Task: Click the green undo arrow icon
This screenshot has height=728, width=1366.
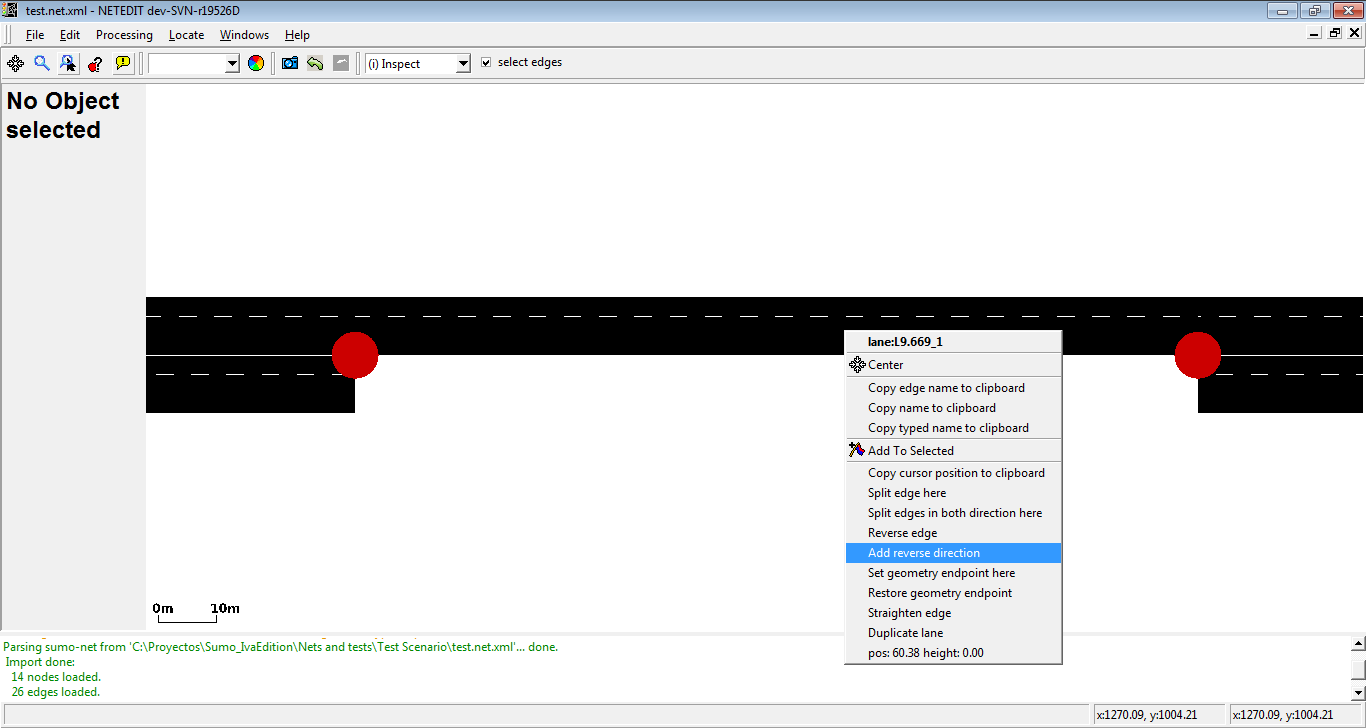Action: point(315,63)
